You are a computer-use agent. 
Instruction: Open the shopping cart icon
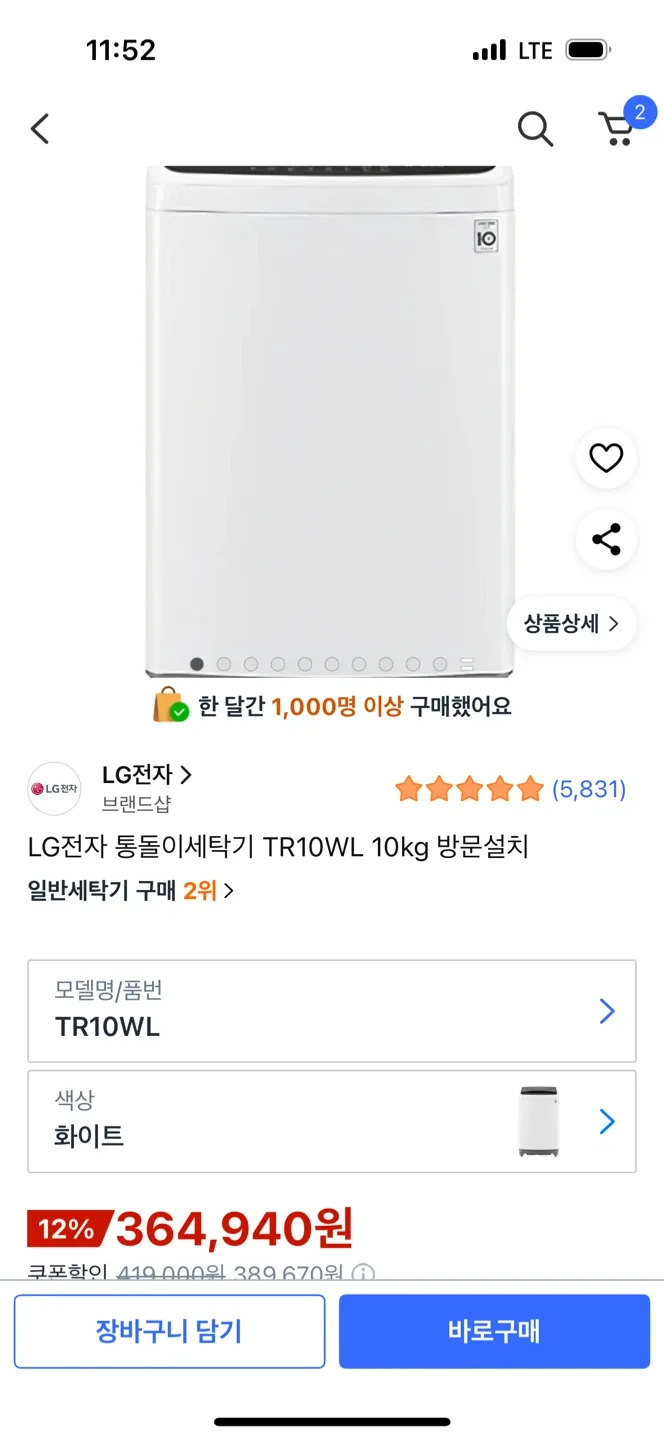pyautogui.click(x=617, y=129)
